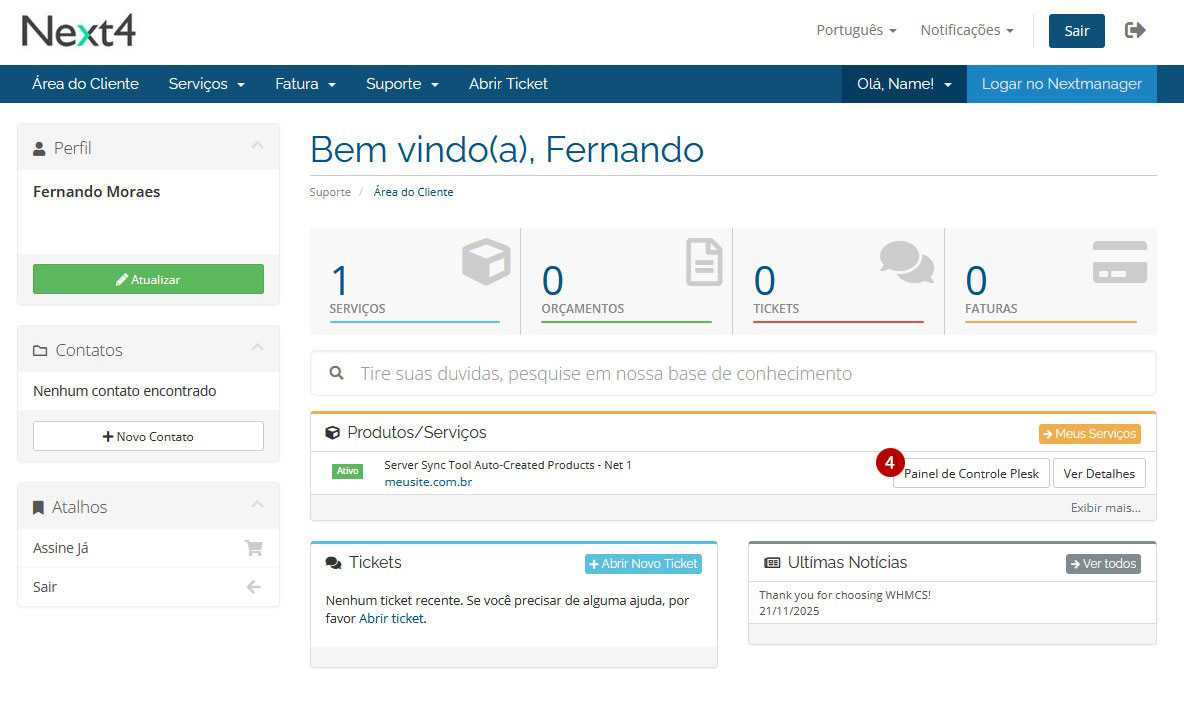This screenshot has height=720, width=1184.
Task: Click the services box icon in the Serviços tile
Action: click(486, 262)
